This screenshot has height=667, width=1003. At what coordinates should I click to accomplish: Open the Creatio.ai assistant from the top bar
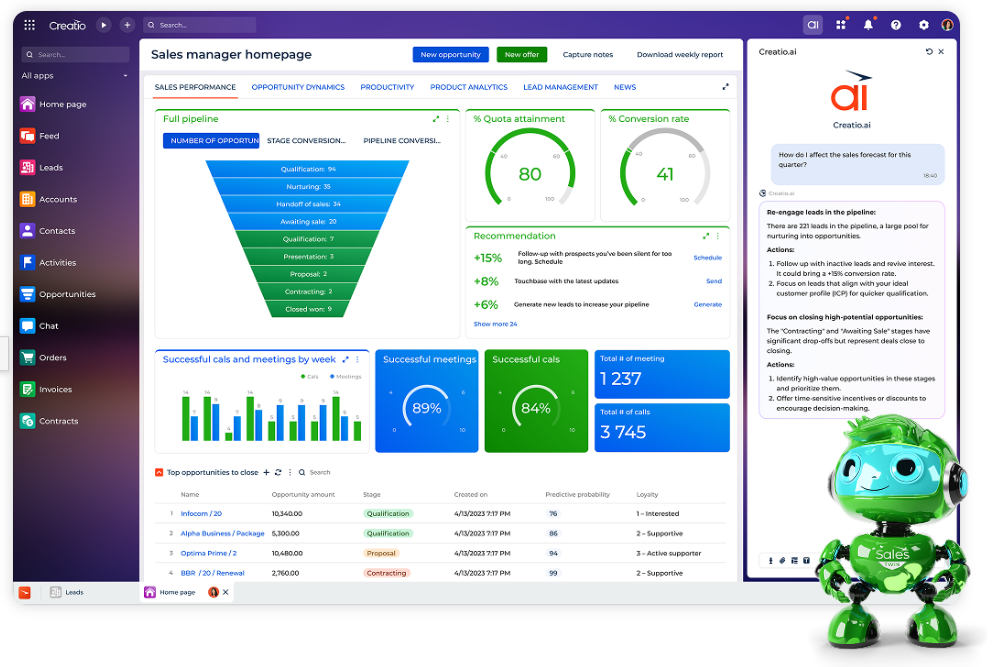click(813, 24)
